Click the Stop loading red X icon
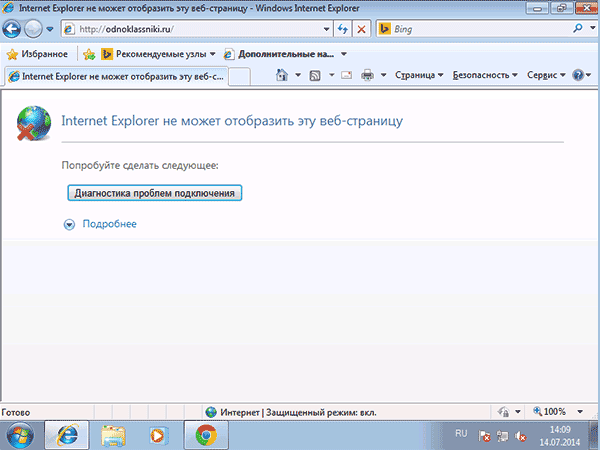The width and height of the screenshot is (600, 450). point(361,29)
